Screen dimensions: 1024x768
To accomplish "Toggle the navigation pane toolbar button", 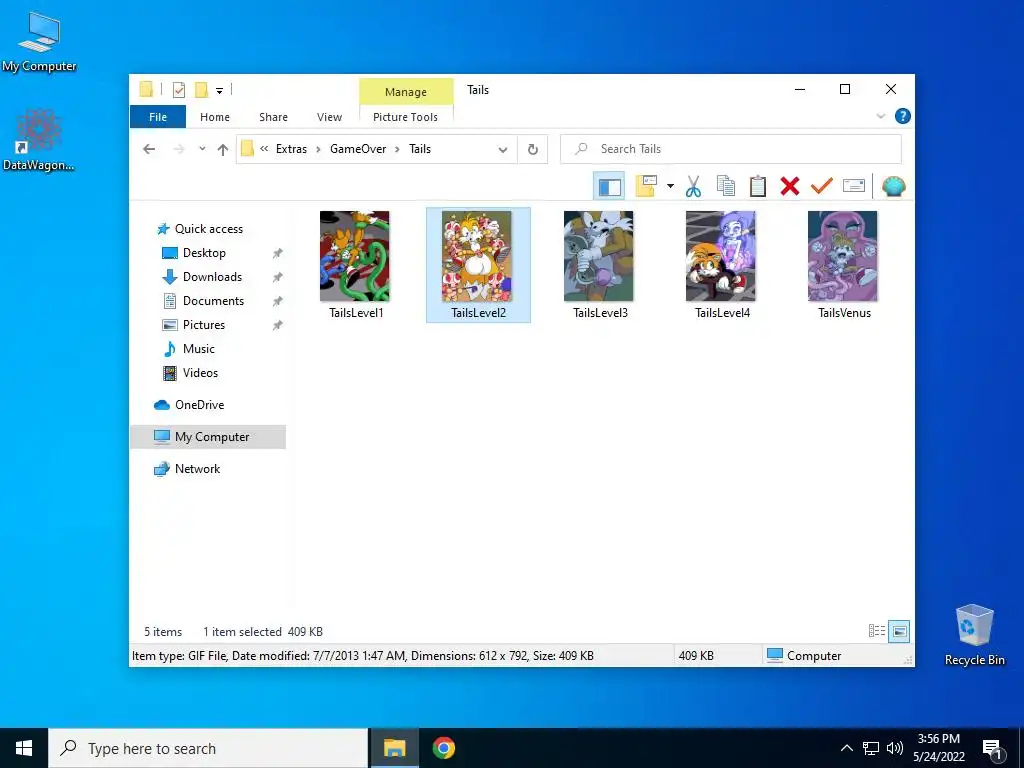I will point(609,187).
